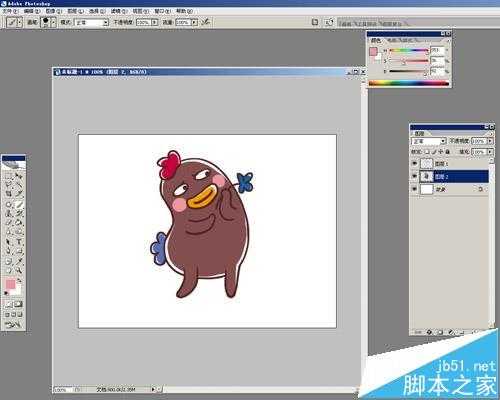Select the Healing Brush tool
Viewport: 500px width, 400px height.
pyautogui.click(x=8, y=204)
